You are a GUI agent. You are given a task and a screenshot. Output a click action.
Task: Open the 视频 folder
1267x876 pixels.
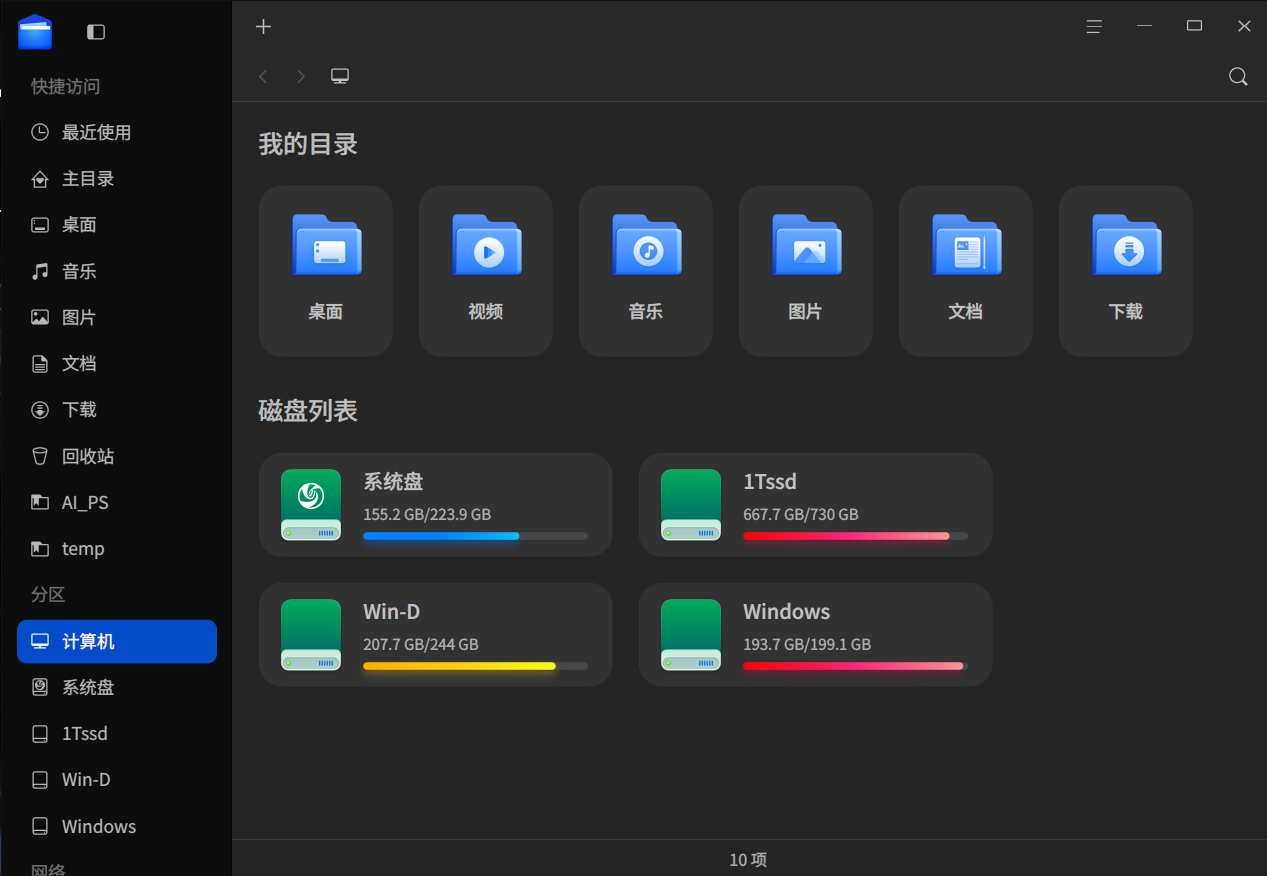486,270
